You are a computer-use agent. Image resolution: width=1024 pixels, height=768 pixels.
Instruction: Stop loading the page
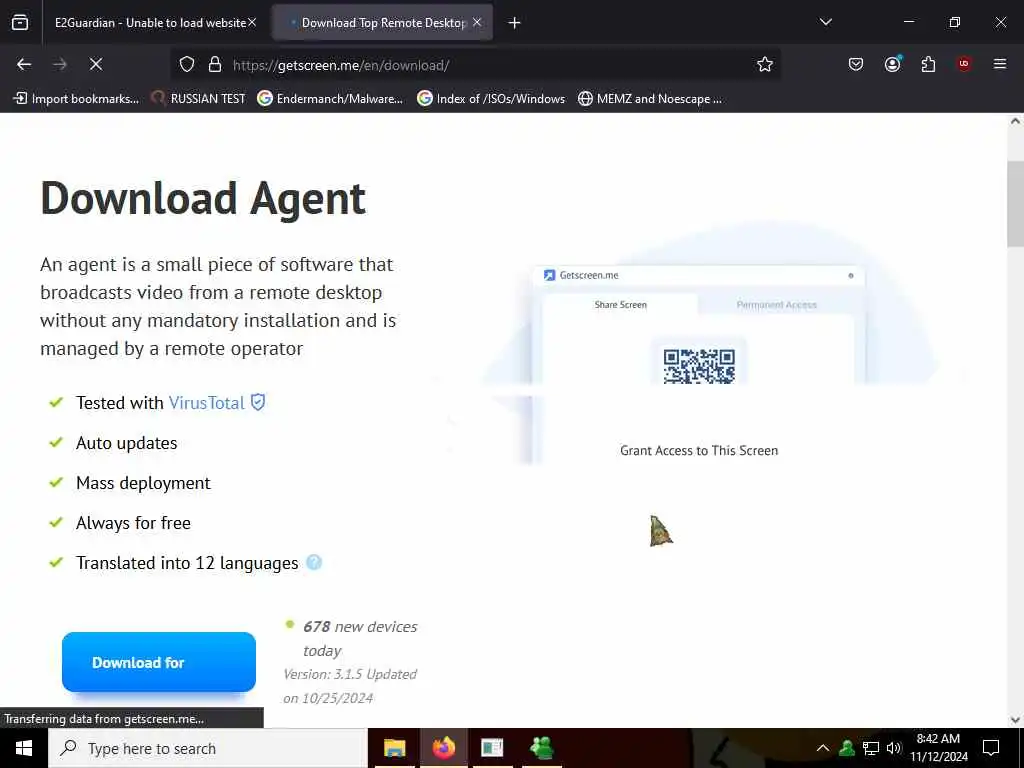click(96, 64)
